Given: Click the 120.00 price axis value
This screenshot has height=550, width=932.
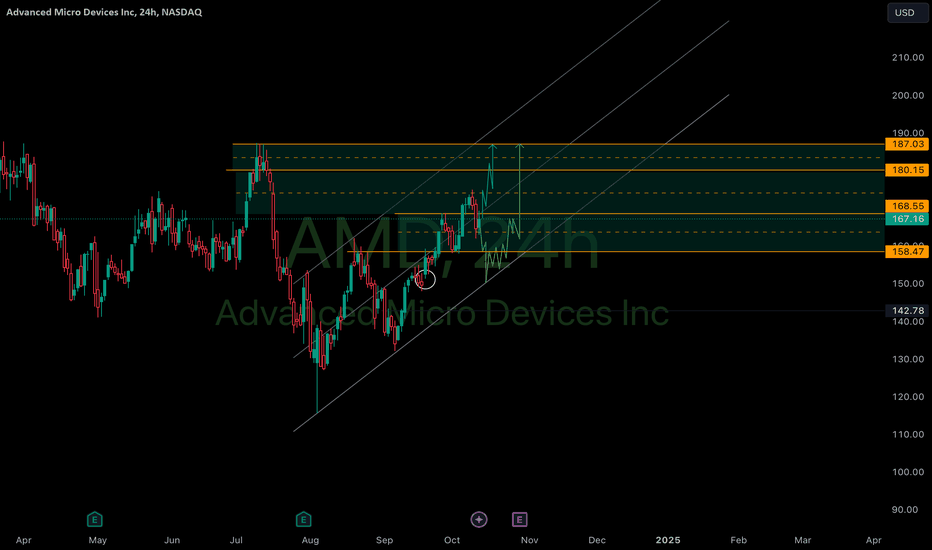Looking at the screenshot, I should 908,397.
